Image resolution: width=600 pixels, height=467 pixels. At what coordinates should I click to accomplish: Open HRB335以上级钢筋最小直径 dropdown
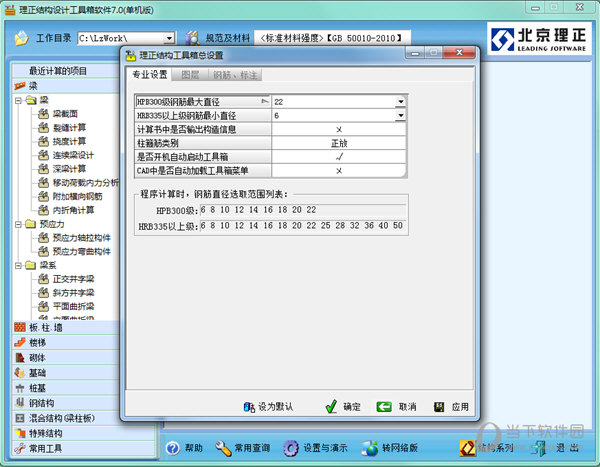pyautogui.click(x=400, y=116)
